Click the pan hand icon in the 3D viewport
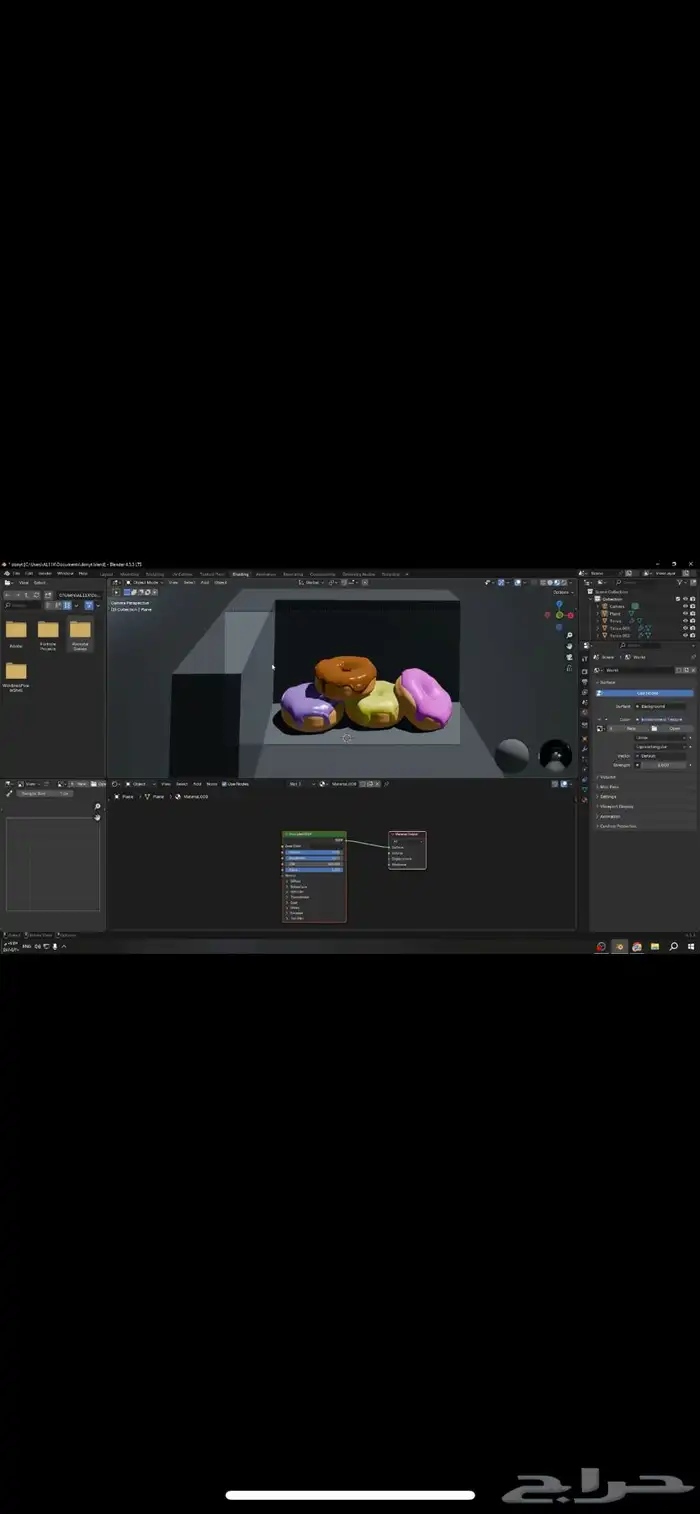Viewport: 700px width, 1514px height. click(569, 645)
